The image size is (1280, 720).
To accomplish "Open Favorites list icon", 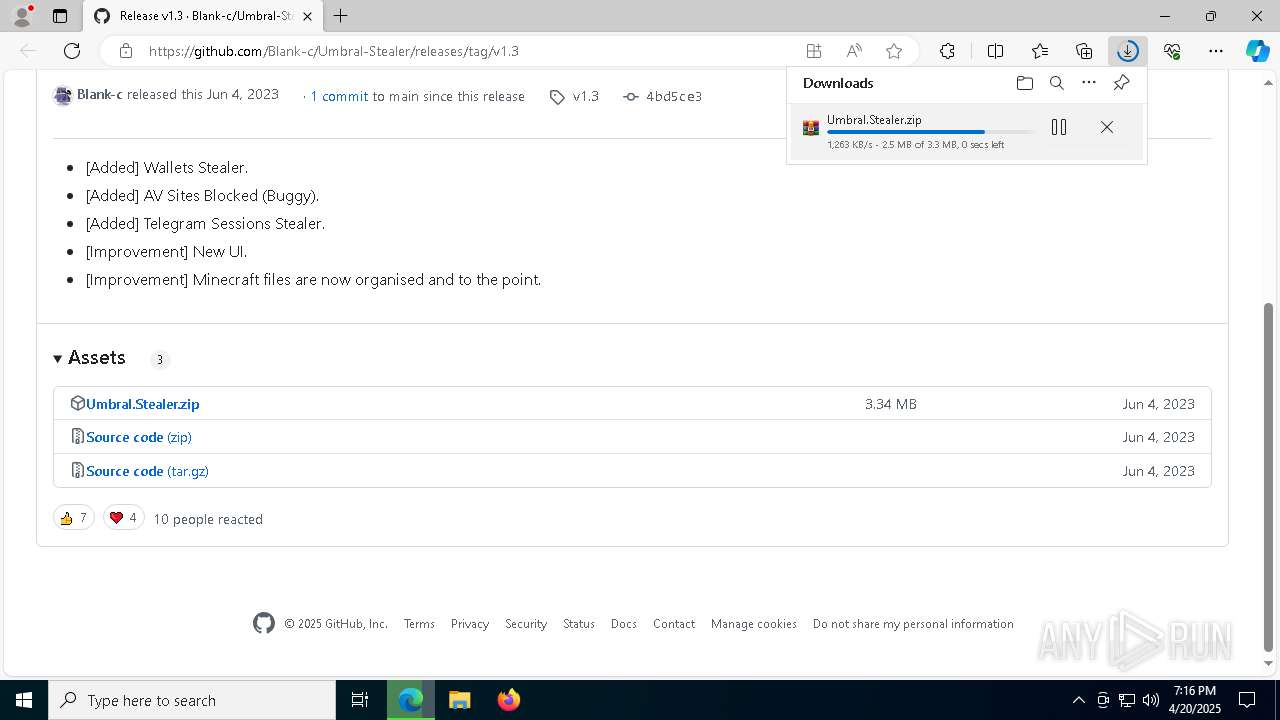I will 1040,51.
